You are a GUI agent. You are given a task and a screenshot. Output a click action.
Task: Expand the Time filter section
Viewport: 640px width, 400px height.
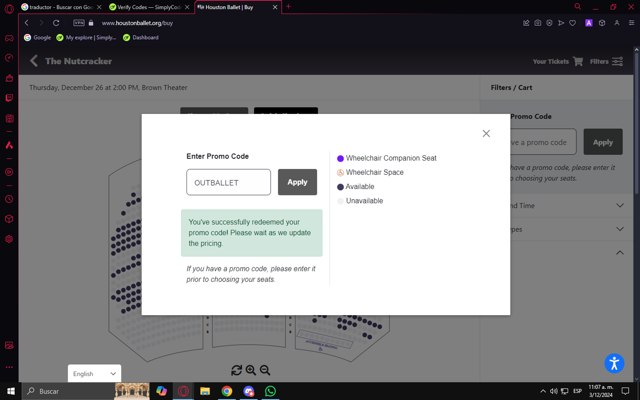click(x=620, y=205)
